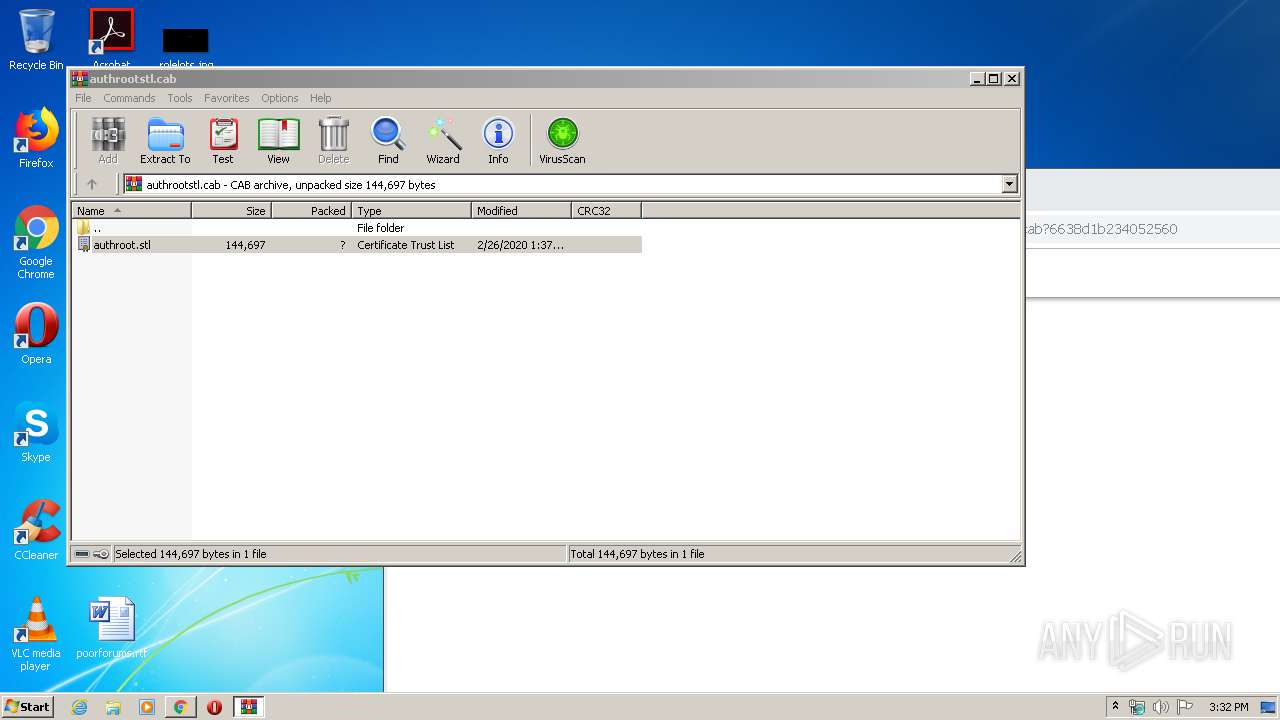Viewport: 1280px width, 720px height.
Task: Sort by CRC32 column header
Action: click(606, 211)
